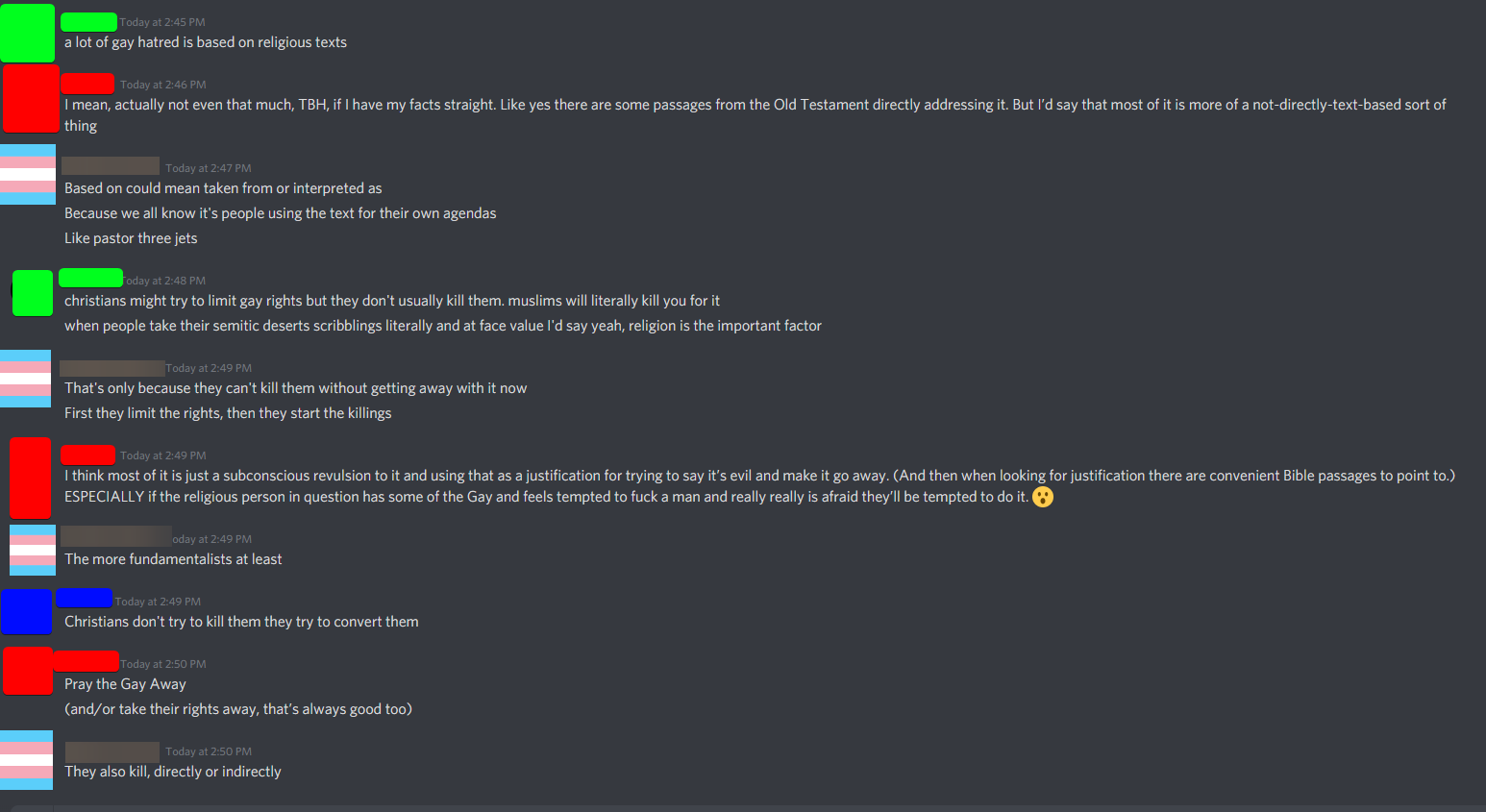The width and height of the screenshot is (1486, 812).
Task: Select the green avatar next to 2:48 PM message
Action: pos(33,293)
